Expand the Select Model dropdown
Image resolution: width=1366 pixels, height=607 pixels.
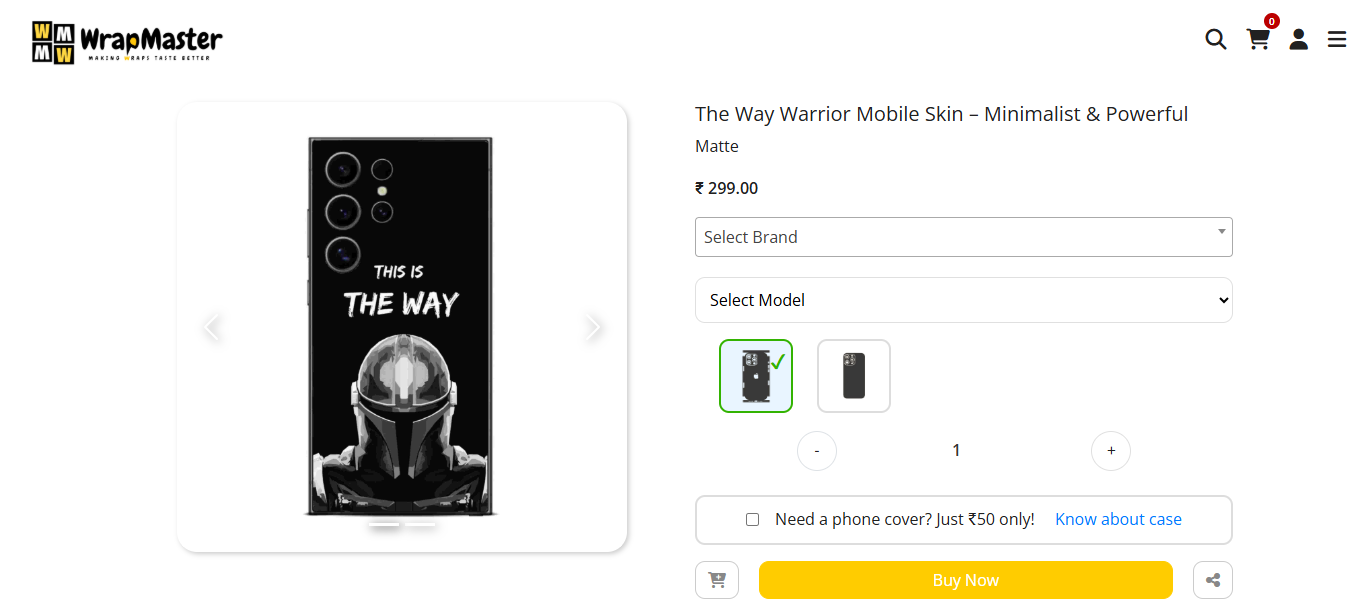point(963,300)
